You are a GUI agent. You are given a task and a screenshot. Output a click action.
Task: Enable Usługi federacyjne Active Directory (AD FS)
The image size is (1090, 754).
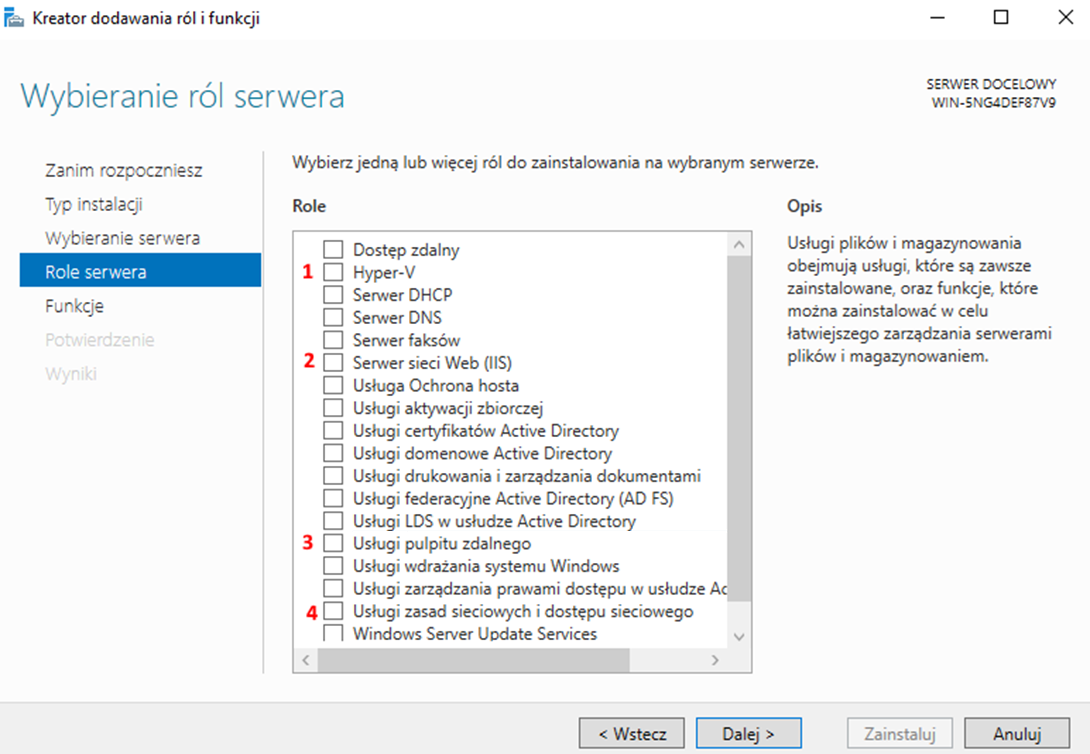click(x=333, y=498)
